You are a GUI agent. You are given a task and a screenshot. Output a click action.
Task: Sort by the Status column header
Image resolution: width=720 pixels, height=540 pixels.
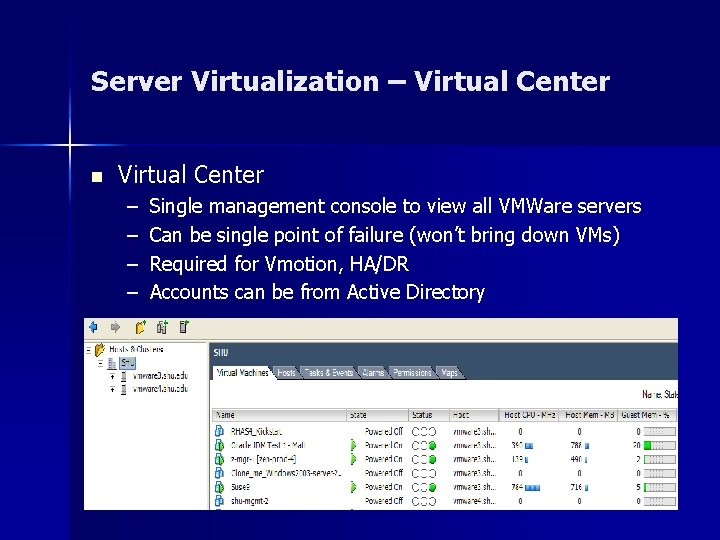(428, 415)
